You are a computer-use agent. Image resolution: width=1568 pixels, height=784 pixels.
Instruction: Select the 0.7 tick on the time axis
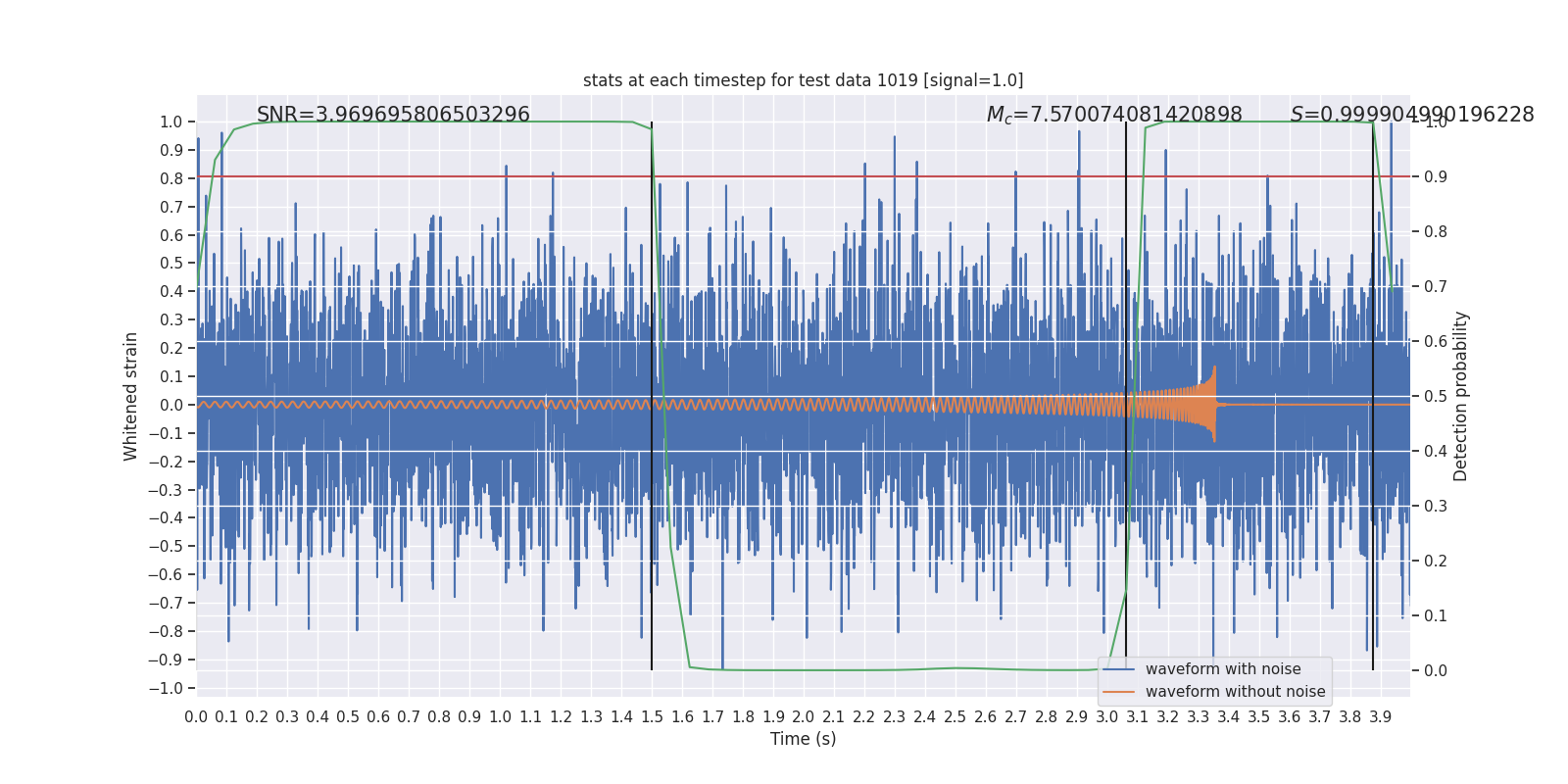pyautogui.click(x=409, y=717)
